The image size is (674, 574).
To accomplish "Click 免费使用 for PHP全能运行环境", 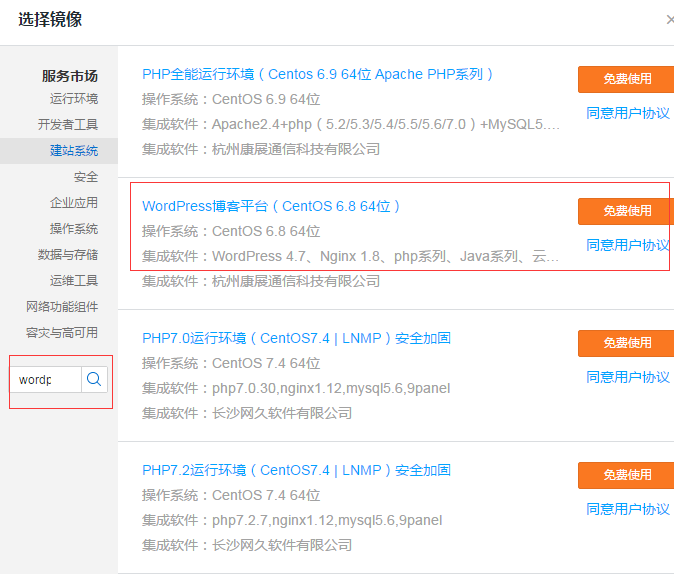I will pyautogui.click(x=626, y=79).
